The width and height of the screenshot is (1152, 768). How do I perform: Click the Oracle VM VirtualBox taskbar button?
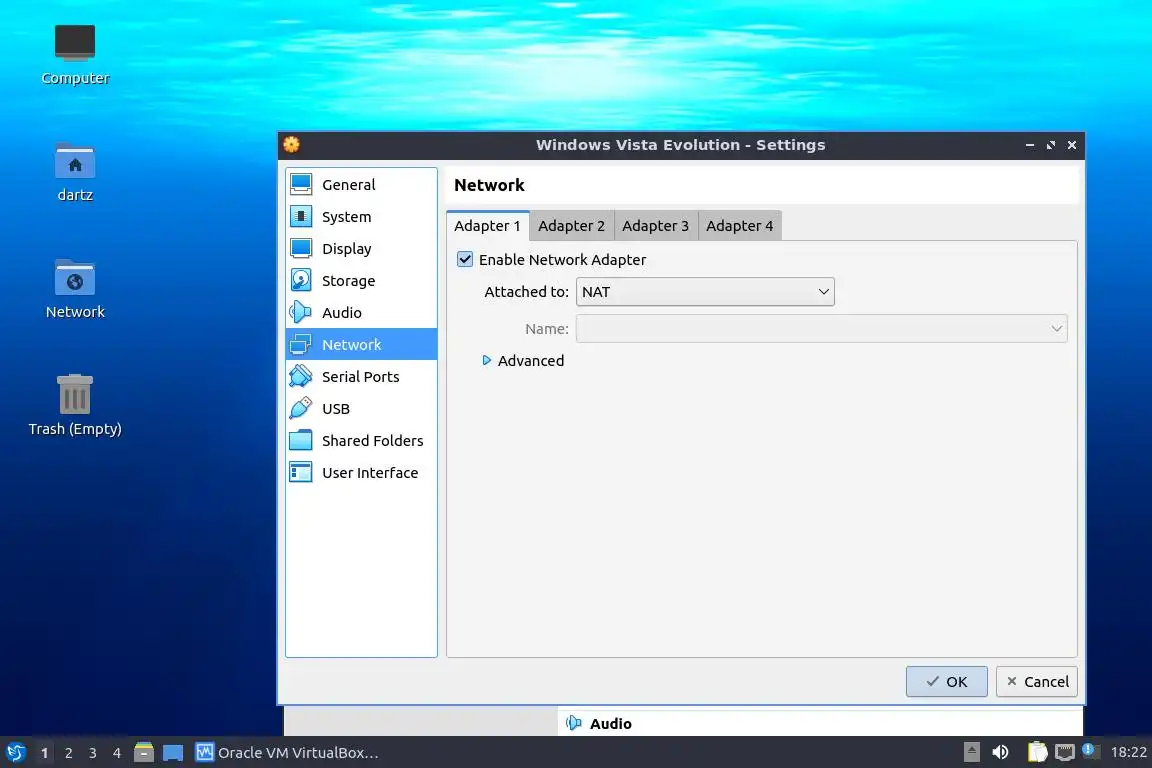[287, 753]
